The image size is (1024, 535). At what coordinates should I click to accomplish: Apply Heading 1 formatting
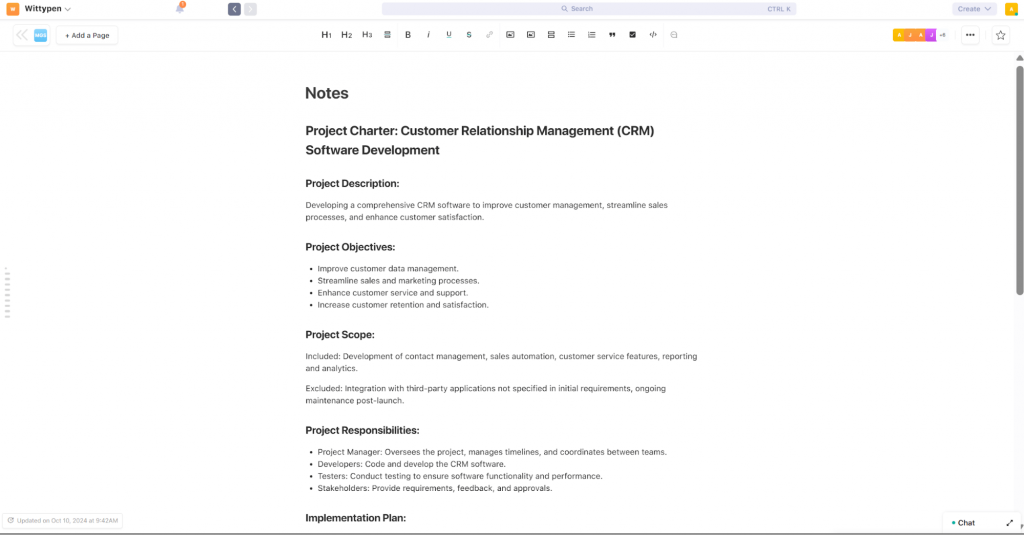[327, 35]
